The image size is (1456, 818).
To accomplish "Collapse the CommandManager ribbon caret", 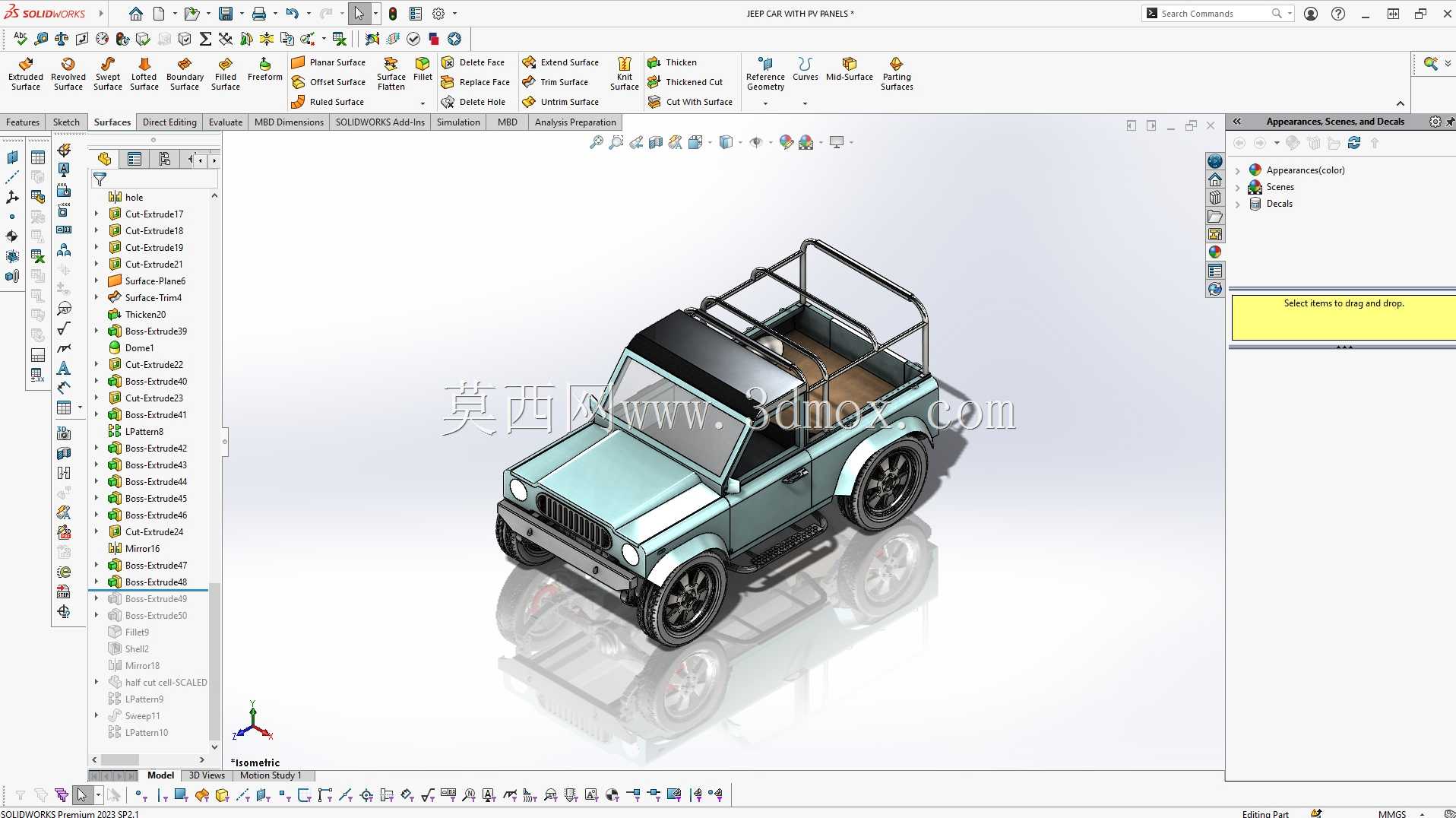I will click(x=1401, y=103).
